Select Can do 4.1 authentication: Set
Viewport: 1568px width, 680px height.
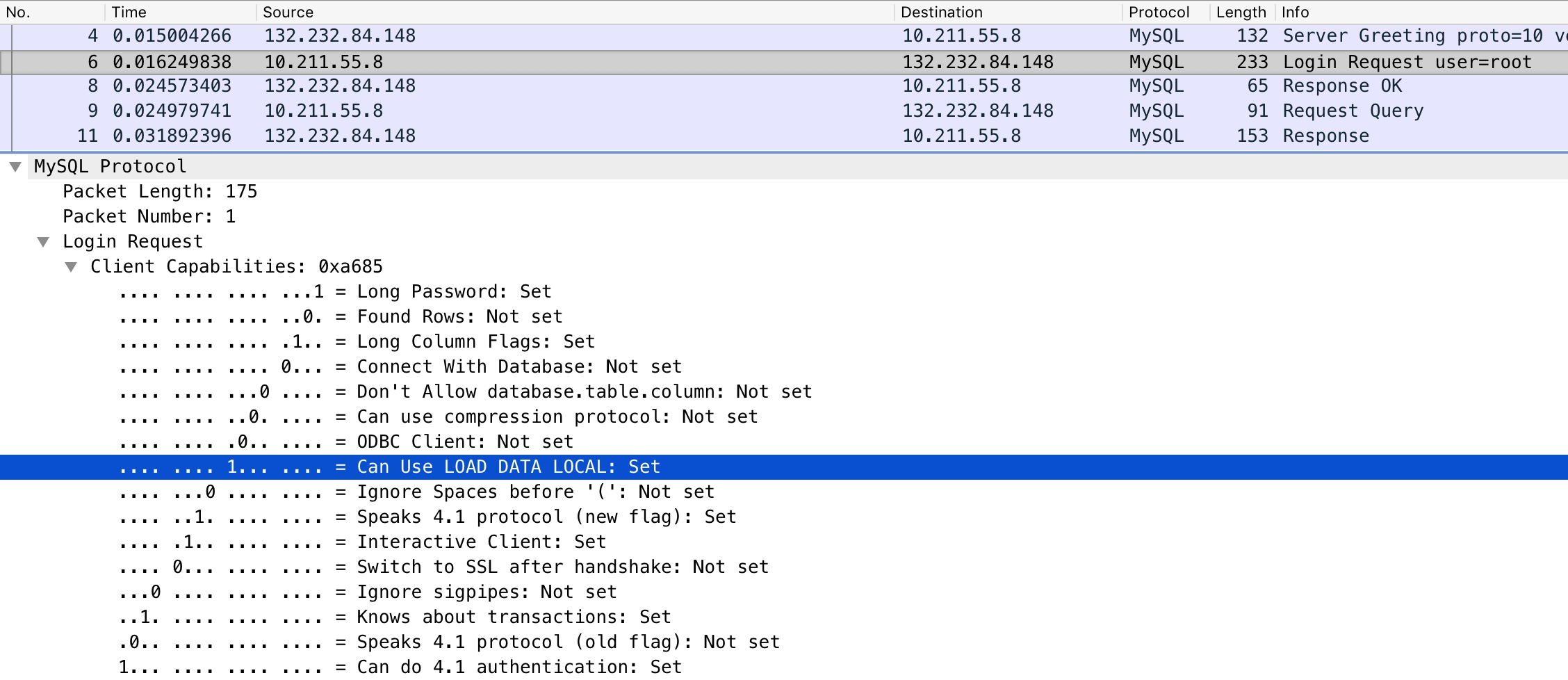click(400, 667)
